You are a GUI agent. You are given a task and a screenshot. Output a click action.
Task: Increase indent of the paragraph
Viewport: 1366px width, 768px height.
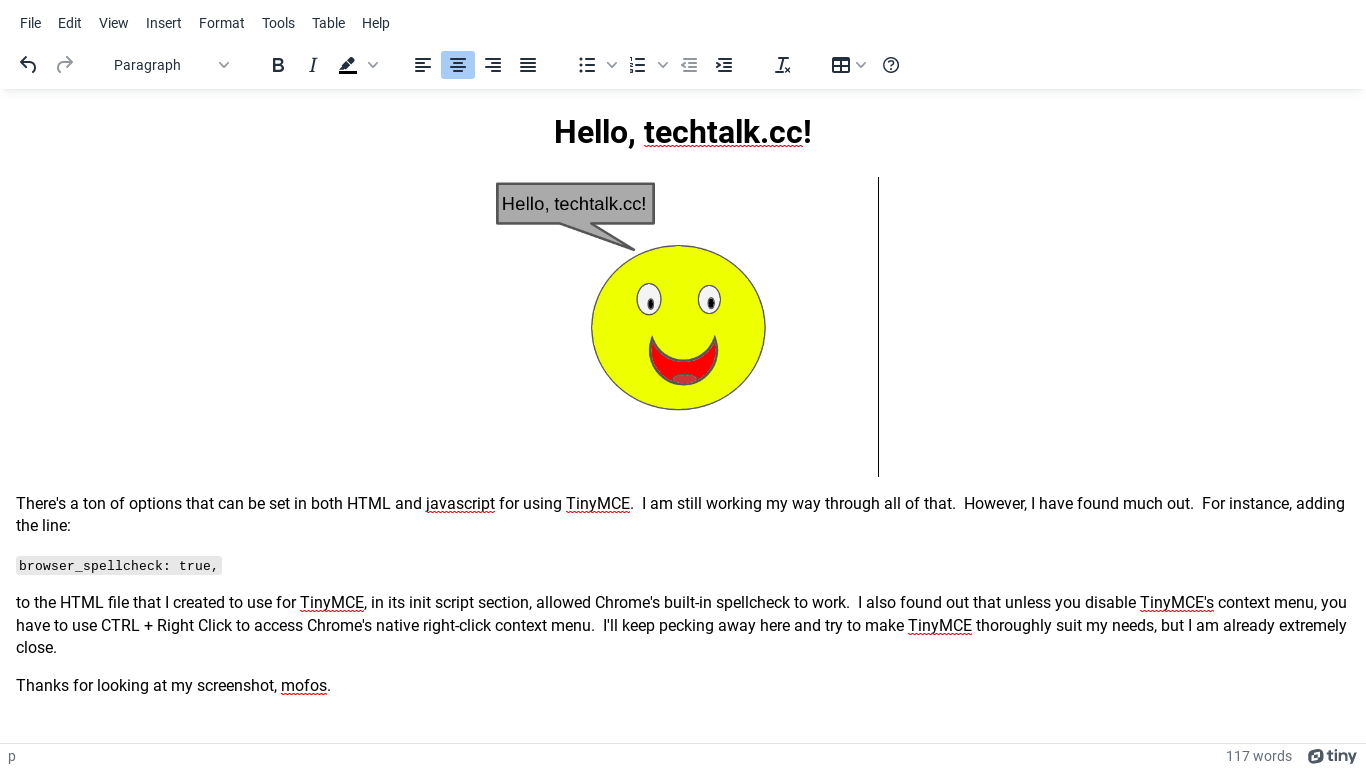click(x=724, y=65)
